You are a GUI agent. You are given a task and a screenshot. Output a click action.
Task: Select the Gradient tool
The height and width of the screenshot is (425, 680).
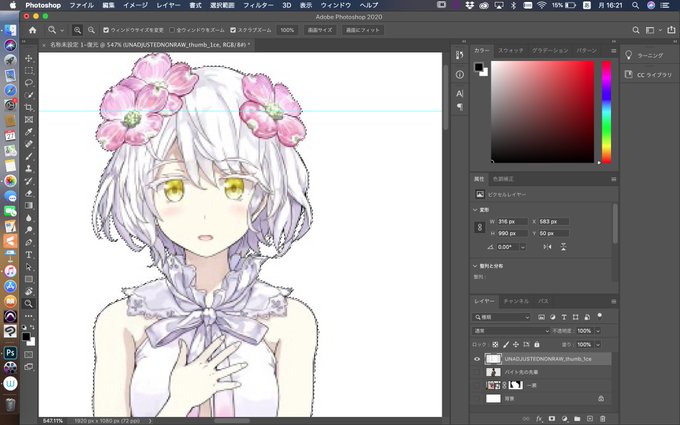(29, 205)
